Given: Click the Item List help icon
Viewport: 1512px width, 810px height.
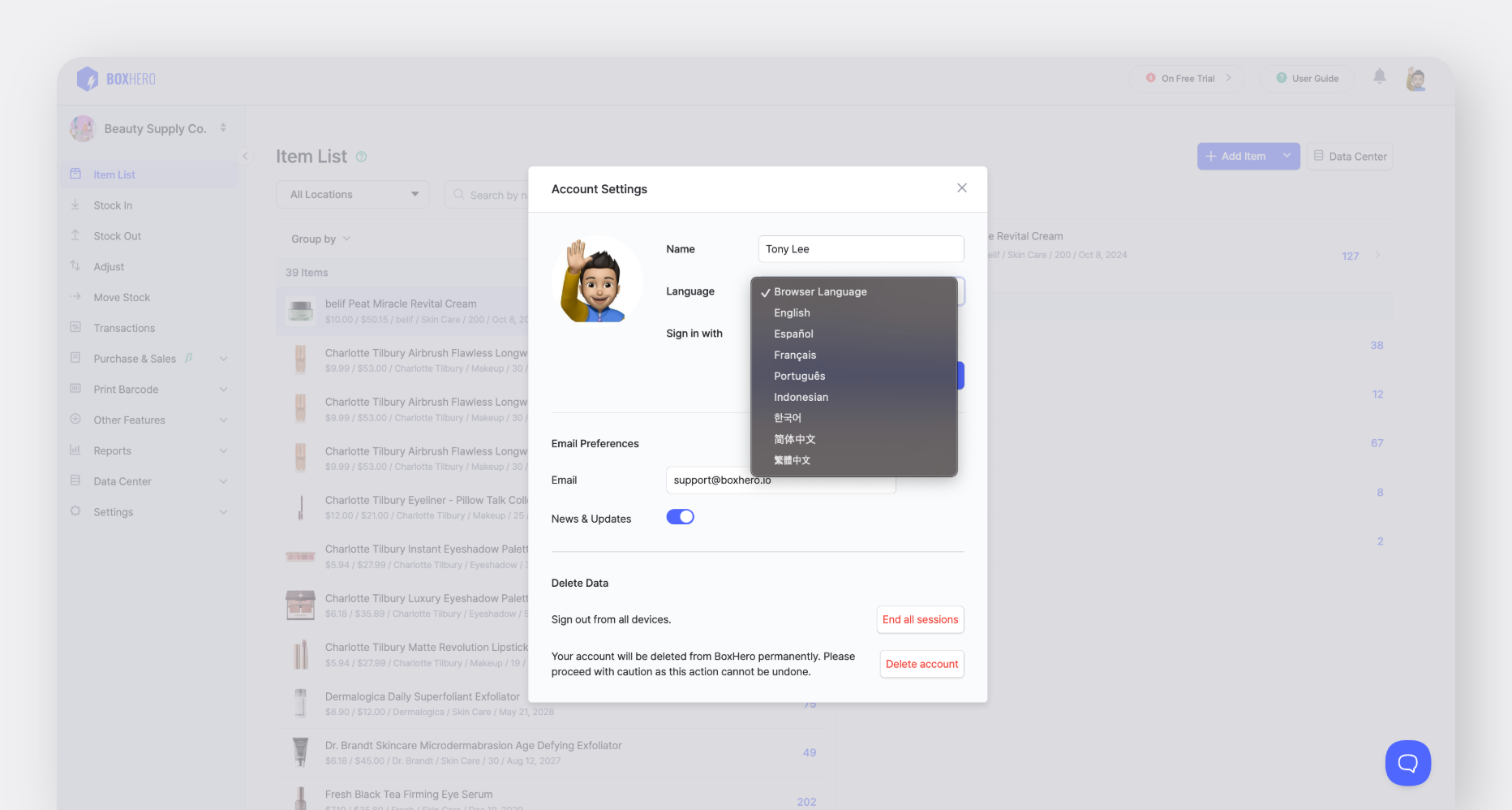Looking at the screenshot, I should 362,157.
